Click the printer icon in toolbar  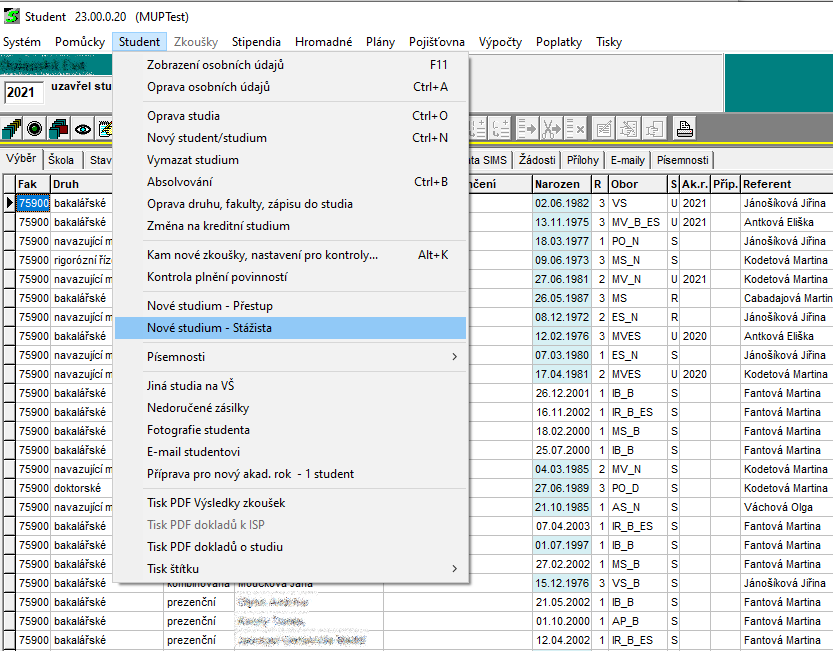point(685,129)
